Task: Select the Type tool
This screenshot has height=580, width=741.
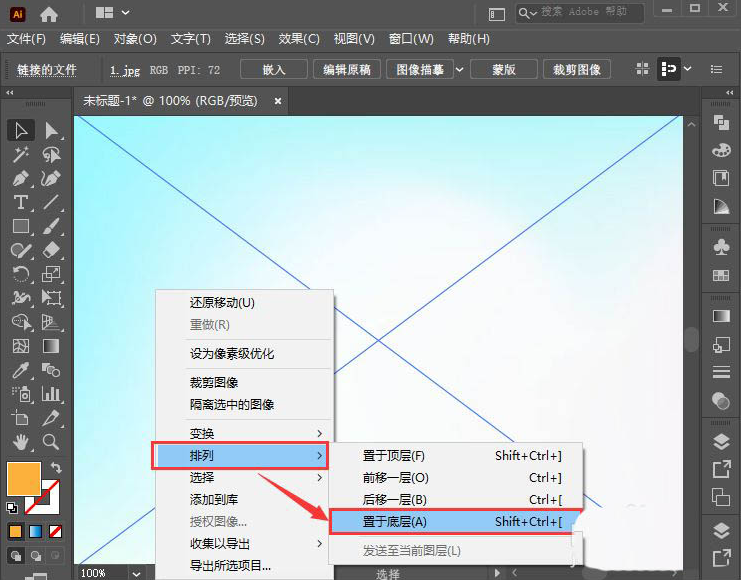Action: pos(21,202)
